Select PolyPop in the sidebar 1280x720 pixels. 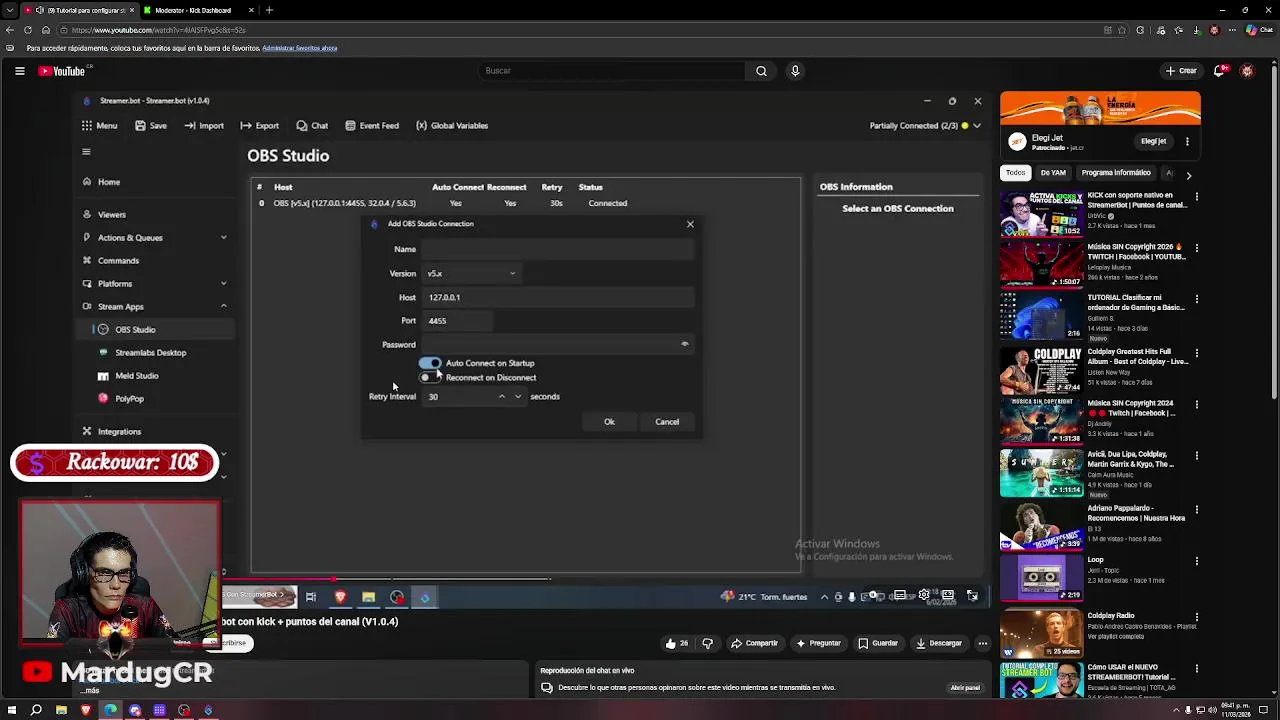point(129,399)
